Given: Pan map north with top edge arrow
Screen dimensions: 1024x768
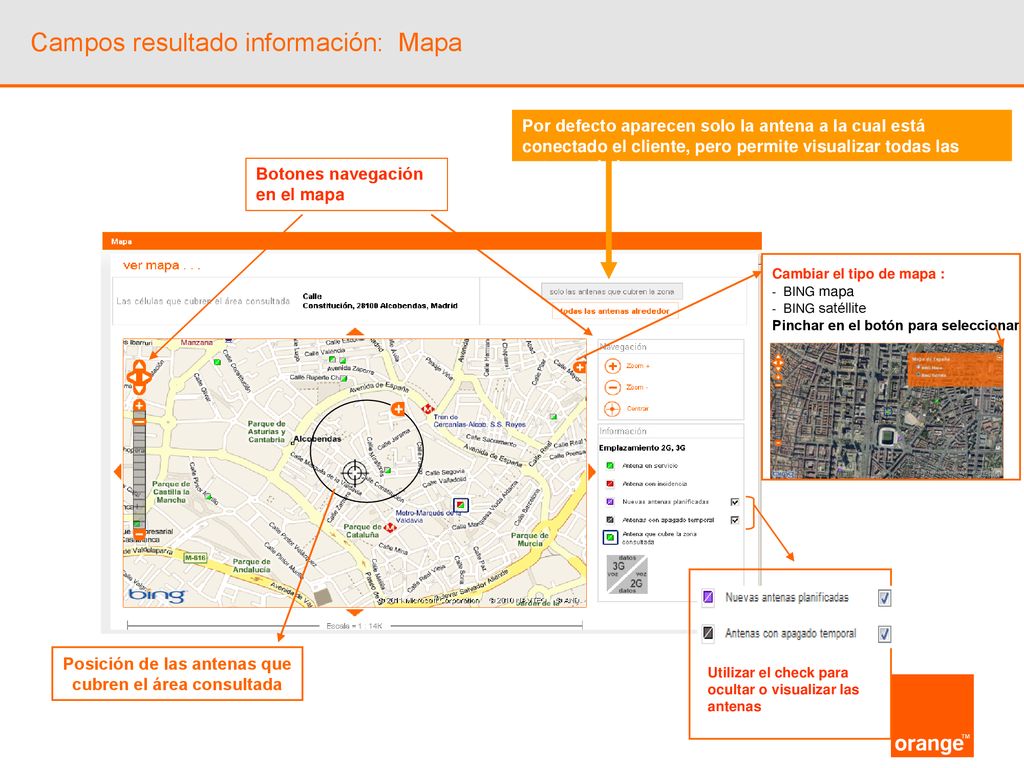Looking at the screenshot, I should pos(355,332).
